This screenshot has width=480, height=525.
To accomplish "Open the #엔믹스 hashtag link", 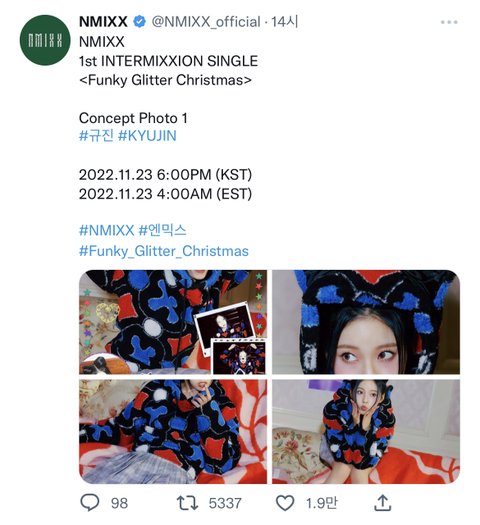I will click(x=162, y=230).
